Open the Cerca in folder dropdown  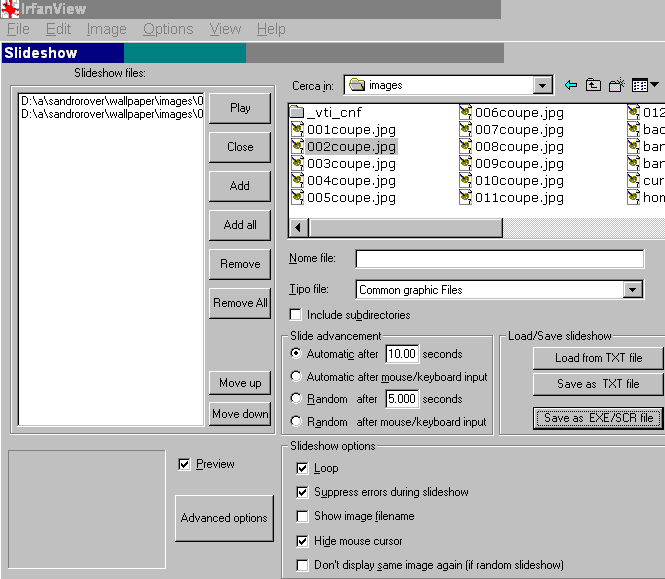pos(542,85)
